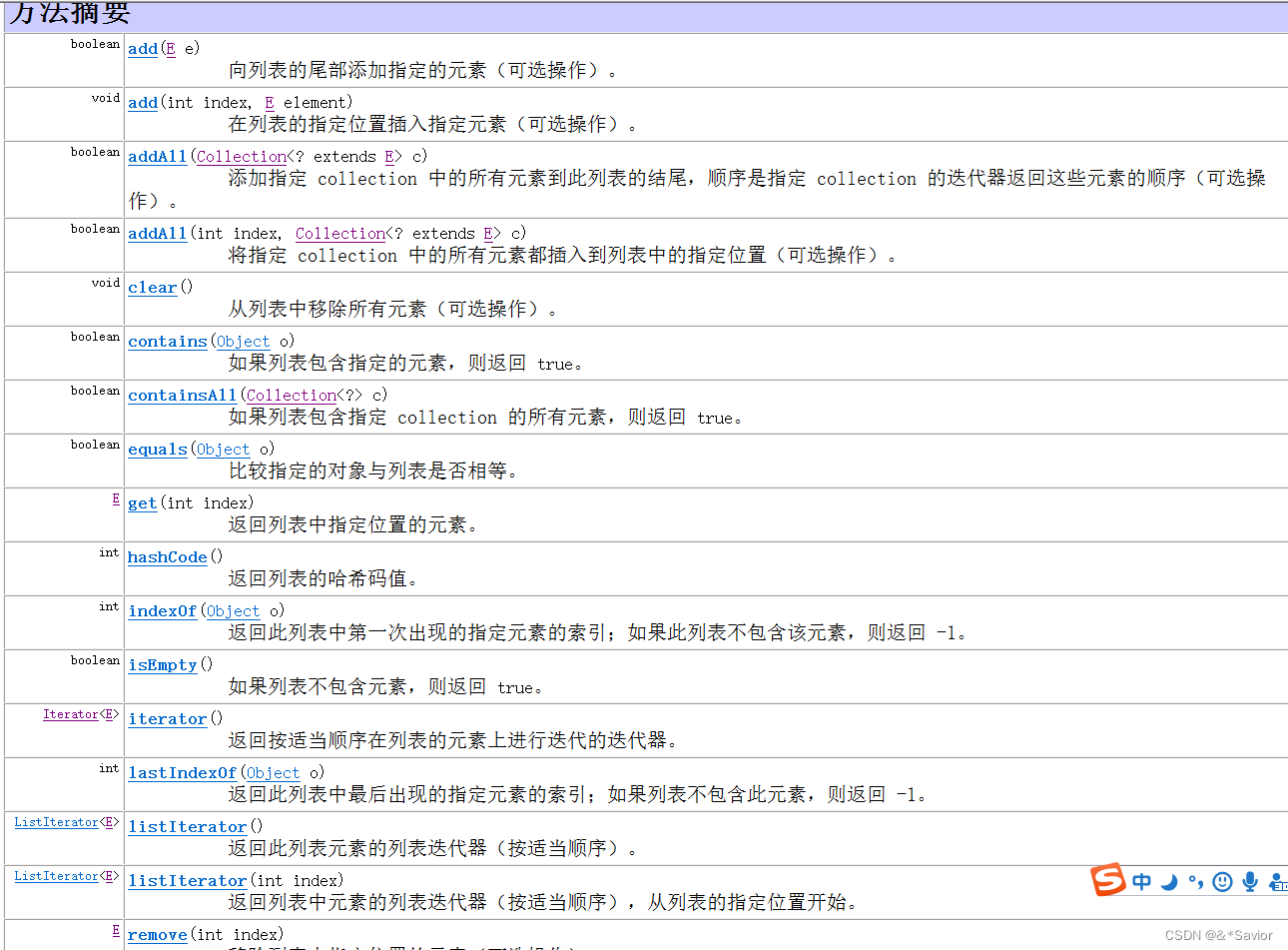Click description '比较指定的对象与列表是否相等。'
Image resolution: width=1288 pixels, height=950 pixels.
pos(373,471)
